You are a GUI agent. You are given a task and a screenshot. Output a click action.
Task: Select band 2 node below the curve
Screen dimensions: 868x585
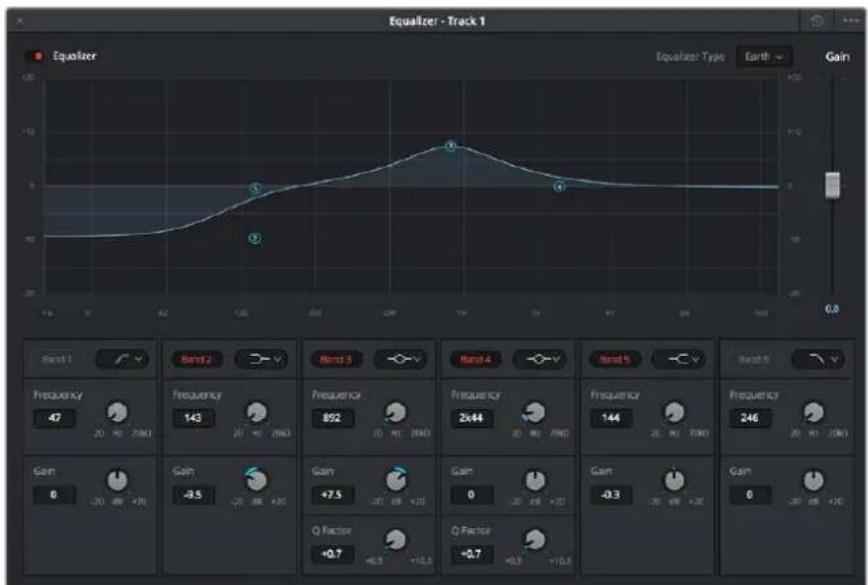(255, 239)
